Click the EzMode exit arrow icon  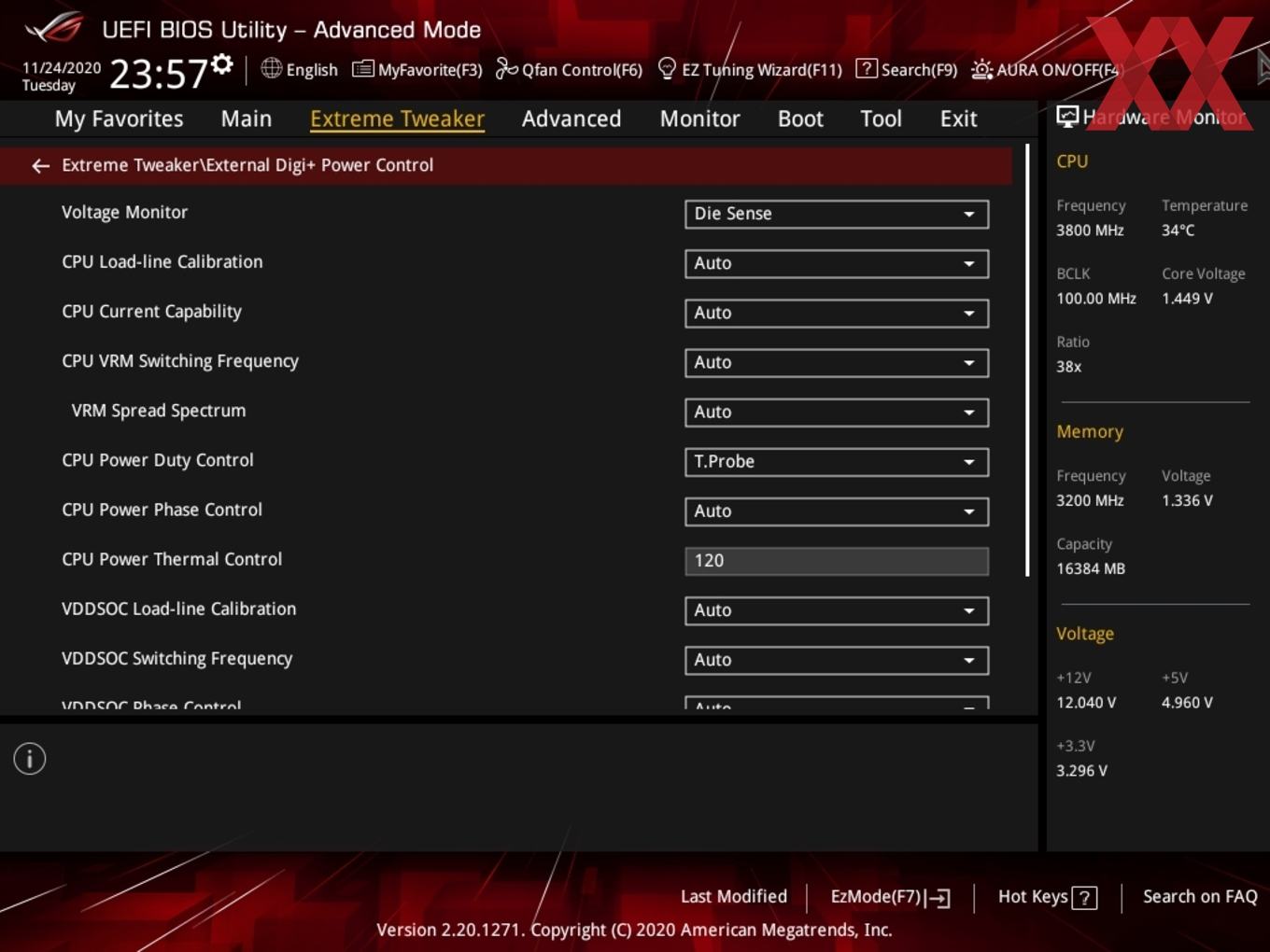pyautogui.click(x=939, y=899)
